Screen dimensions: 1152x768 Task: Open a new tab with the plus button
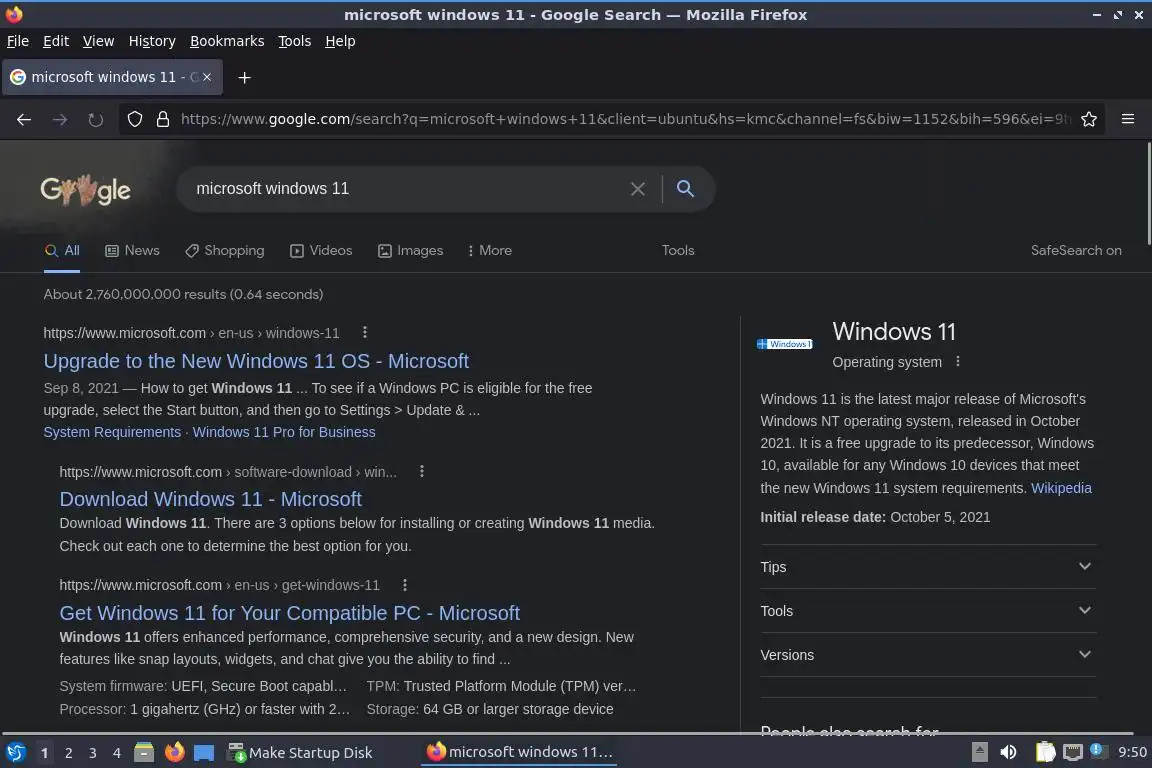pyautogui.click(x=245, y=77)
